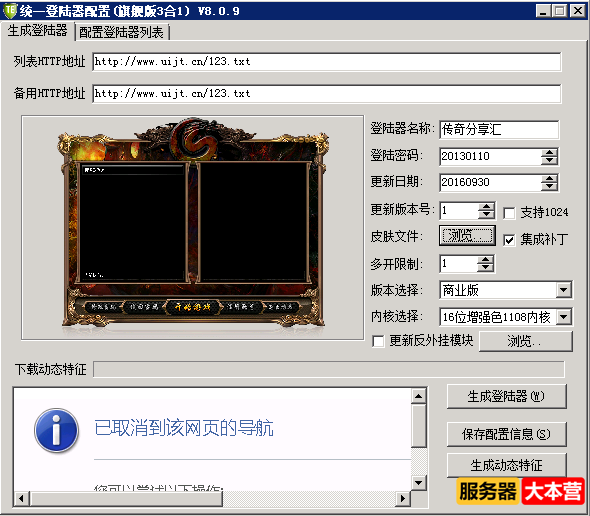Screen dimensions: 590x516
Task: Click the 多开限制 value field
Action: [x=458, y=264]
